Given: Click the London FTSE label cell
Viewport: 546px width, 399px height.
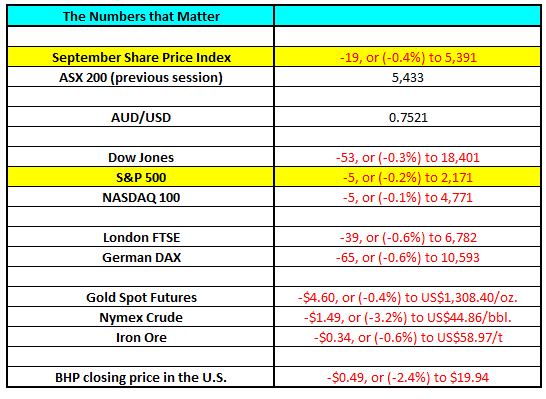Looking at the screenshot, I should [x=141, y=237].
